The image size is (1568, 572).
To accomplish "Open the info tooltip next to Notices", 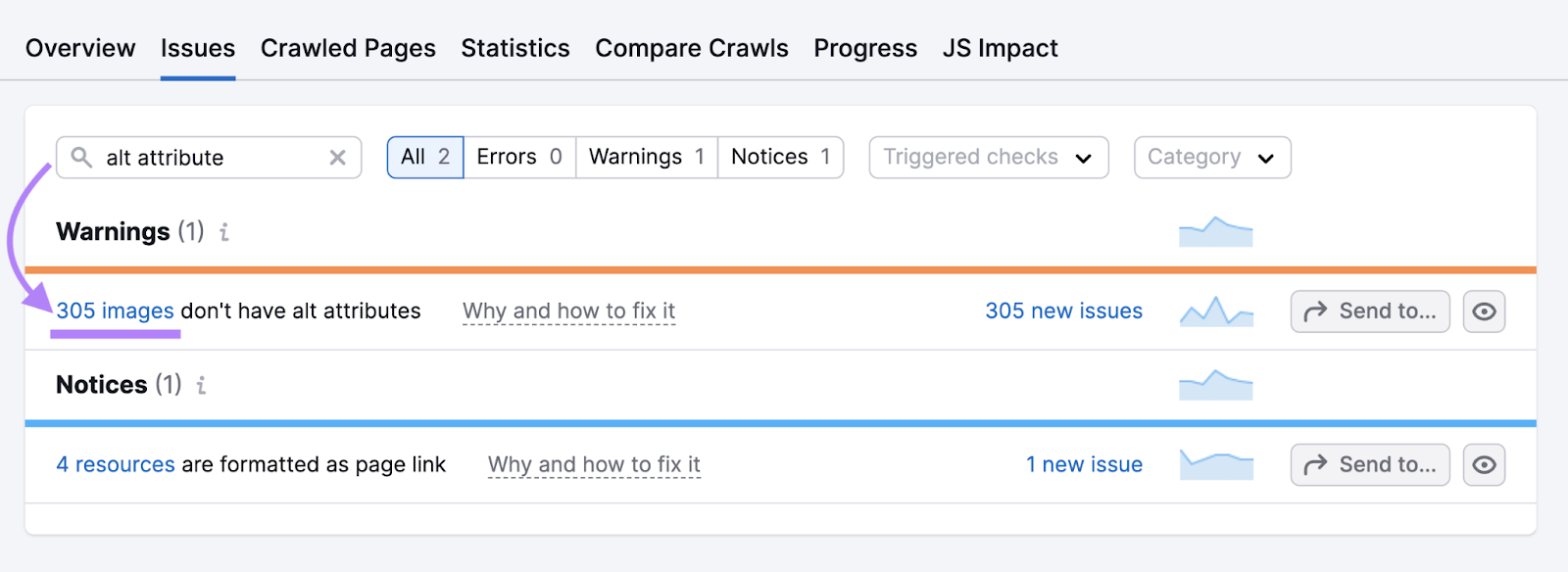I will 200,385.
